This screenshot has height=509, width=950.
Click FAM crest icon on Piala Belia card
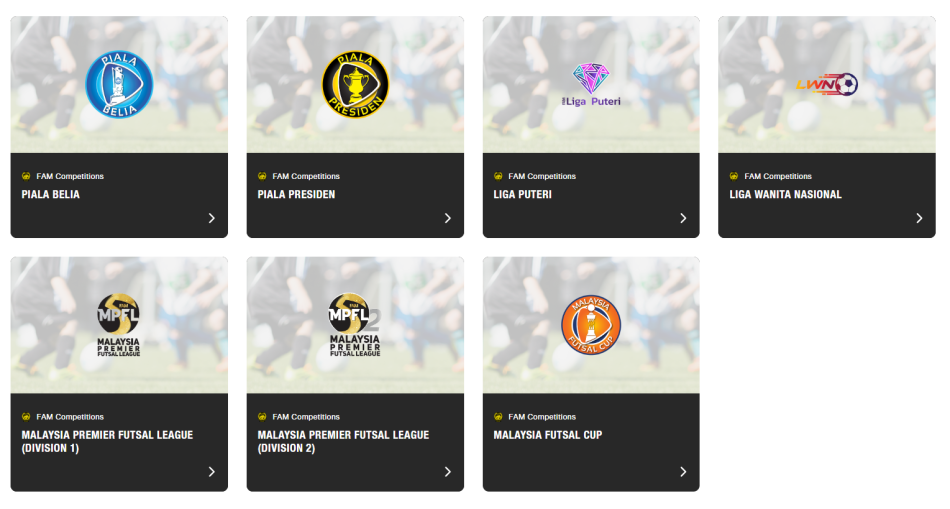point(26,176)
